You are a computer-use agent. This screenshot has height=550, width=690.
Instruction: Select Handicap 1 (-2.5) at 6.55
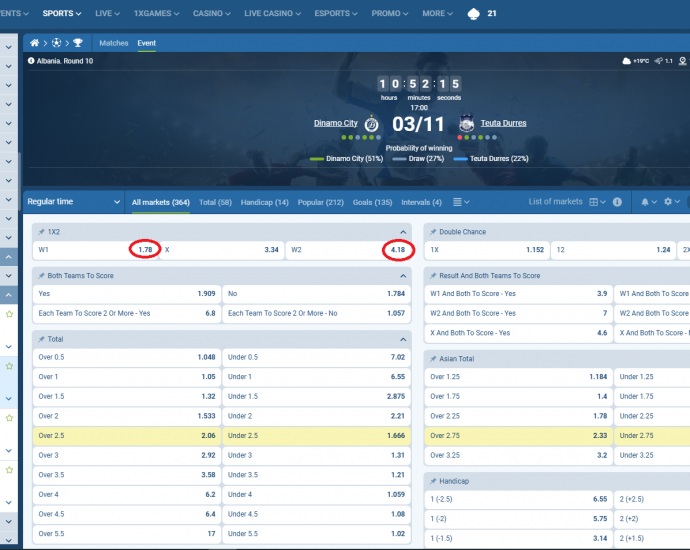coord(518,499)
